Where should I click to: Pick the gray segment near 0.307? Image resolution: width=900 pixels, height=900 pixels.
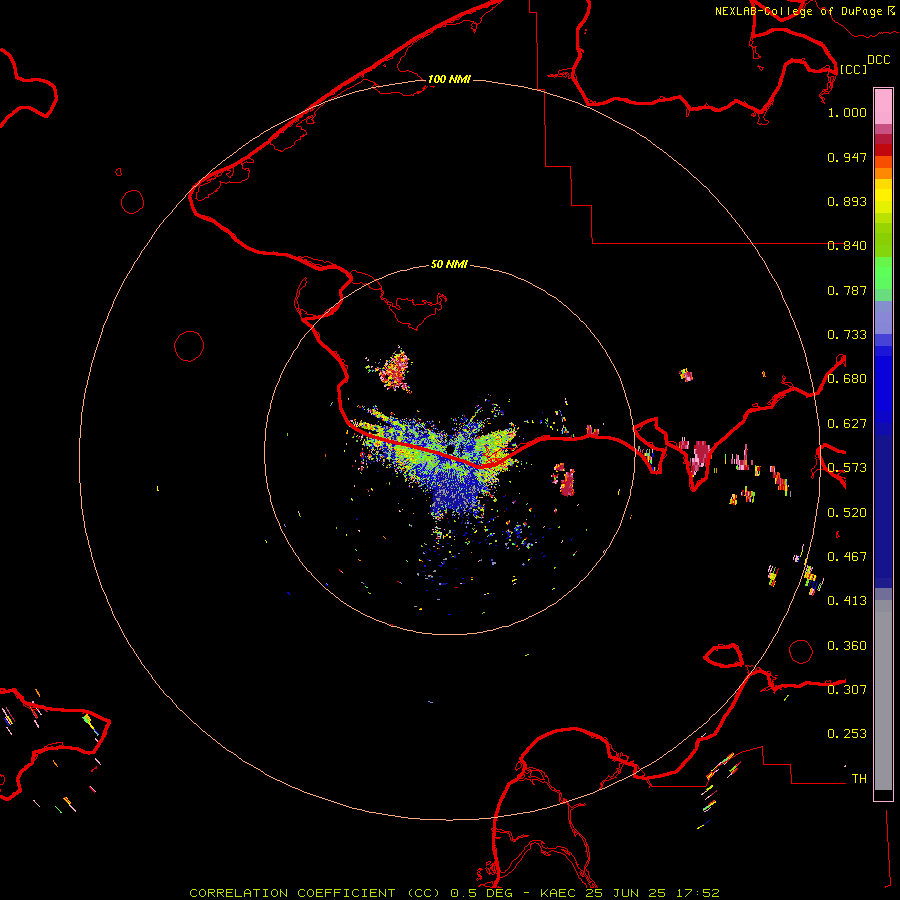point(883,695)
